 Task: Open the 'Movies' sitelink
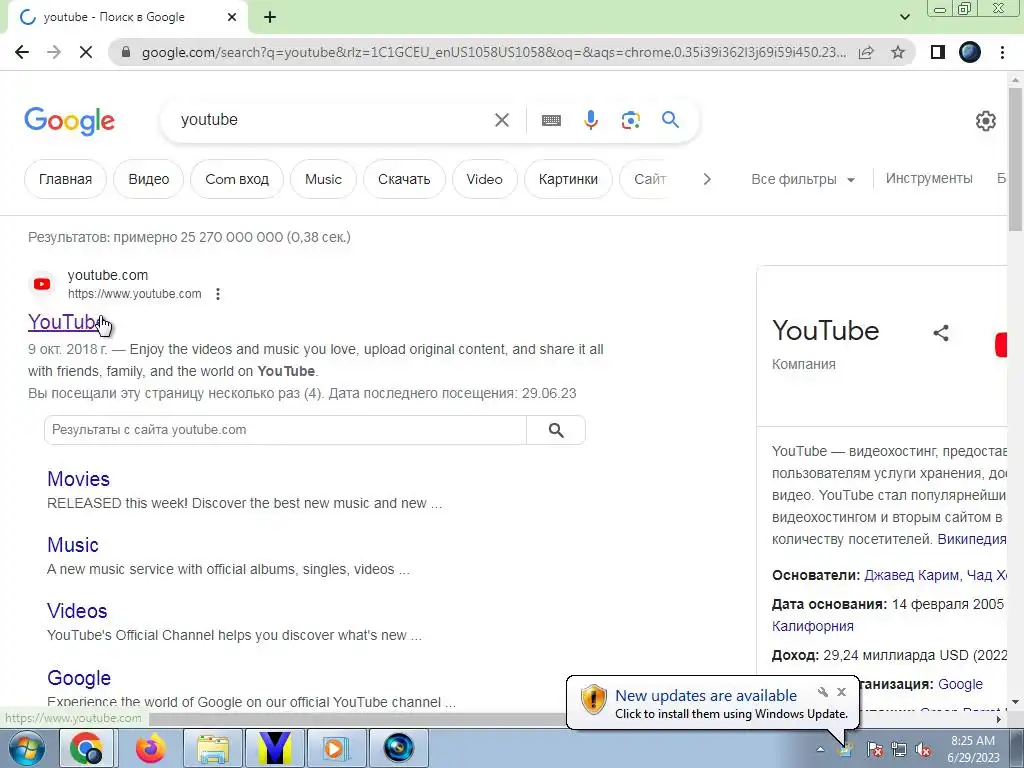[78, 479]
